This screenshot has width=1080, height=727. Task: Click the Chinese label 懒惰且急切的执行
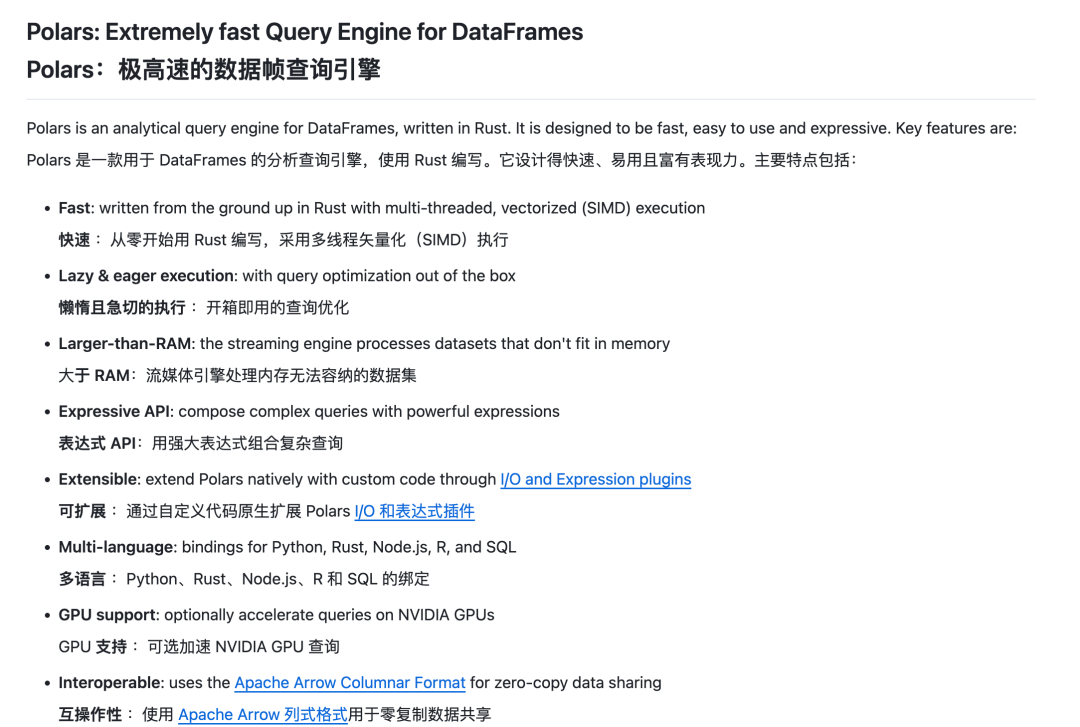pos(122,307)
